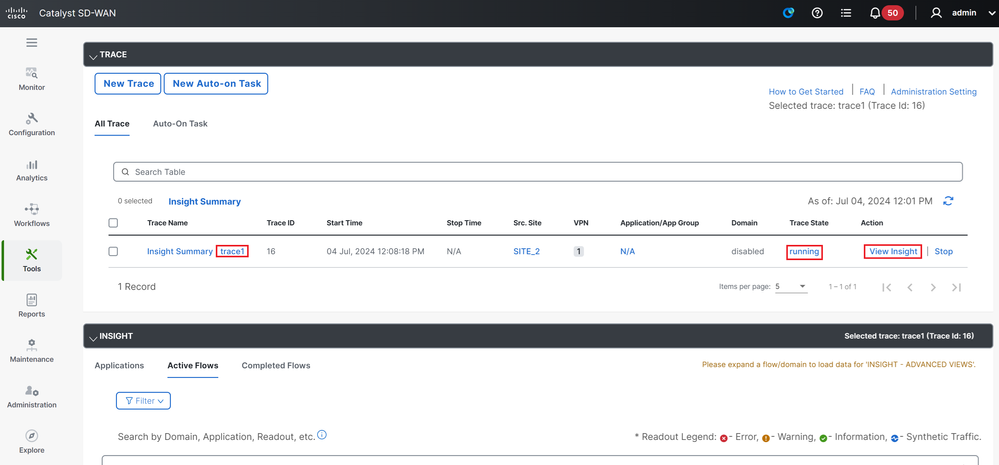Click the Cisco logo in header
999x465 pixels.
tap(16, 13)
